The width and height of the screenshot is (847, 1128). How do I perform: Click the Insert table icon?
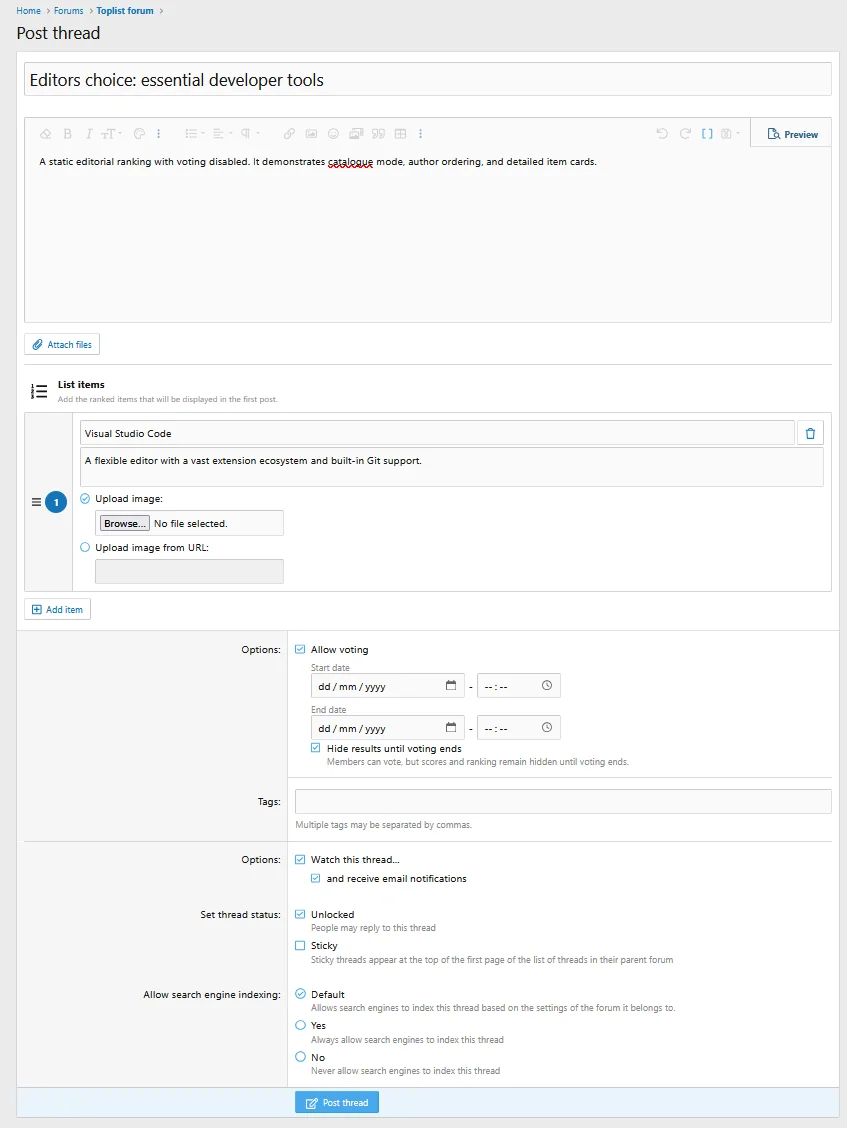[401, 134]
